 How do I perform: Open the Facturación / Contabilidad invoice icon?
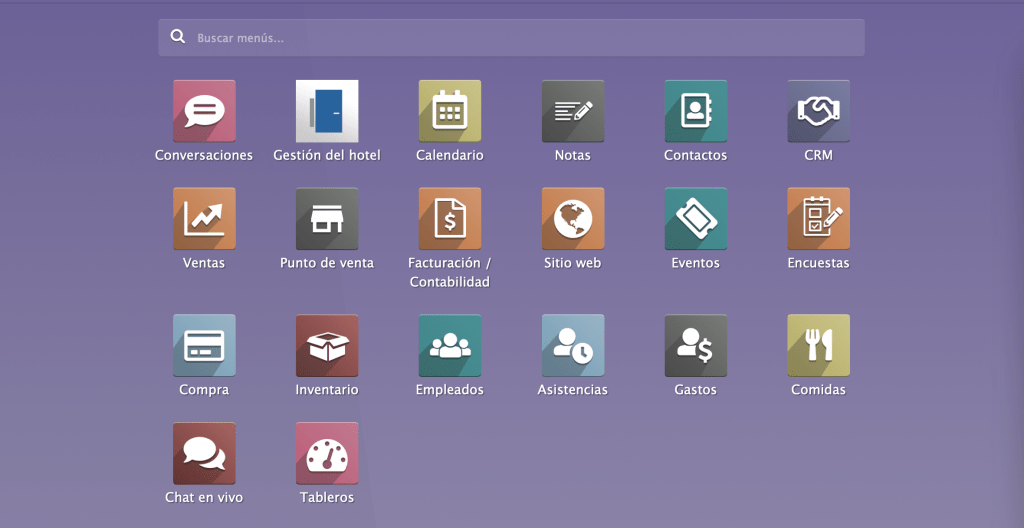[x=450, y=219]
